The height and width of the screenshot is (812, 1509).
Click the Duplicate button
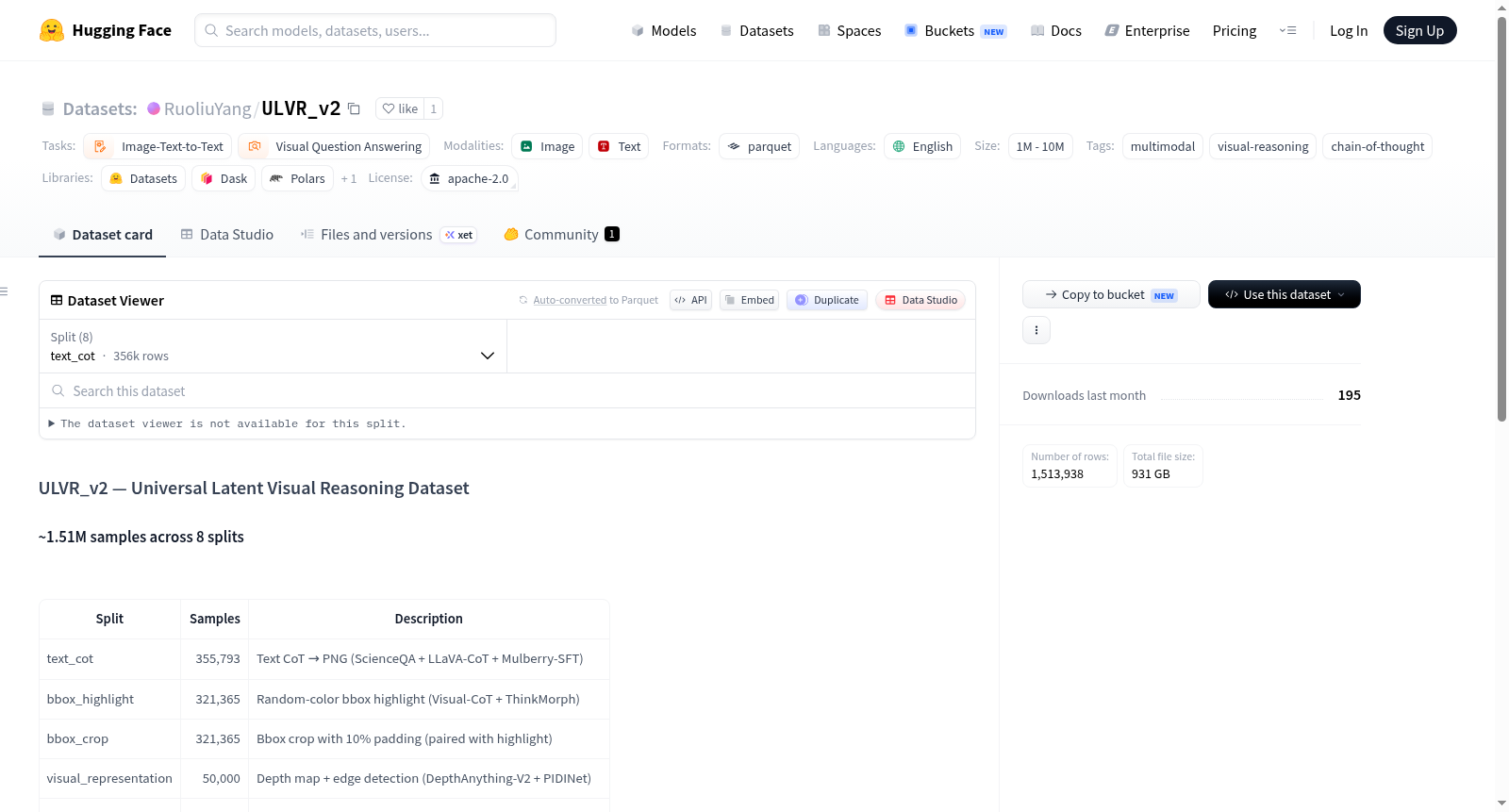pyautogui.click(x=827, y=300)
